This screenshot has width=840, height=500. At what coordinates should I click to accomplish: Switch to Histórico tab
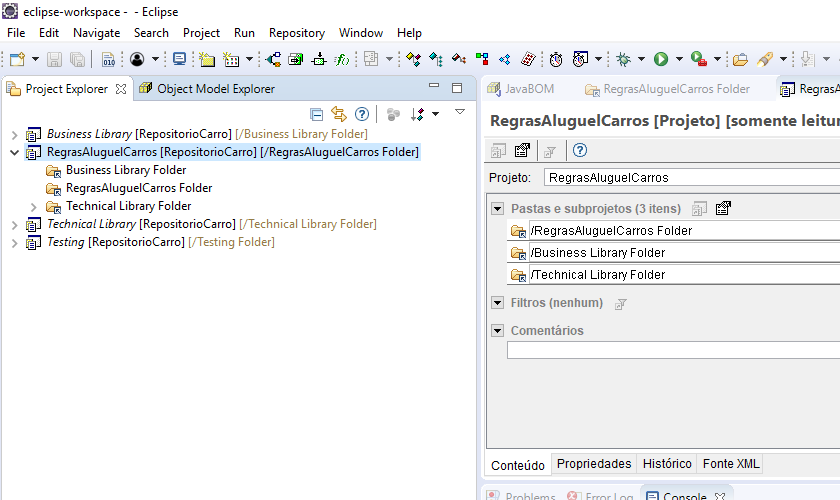(667, 464)
